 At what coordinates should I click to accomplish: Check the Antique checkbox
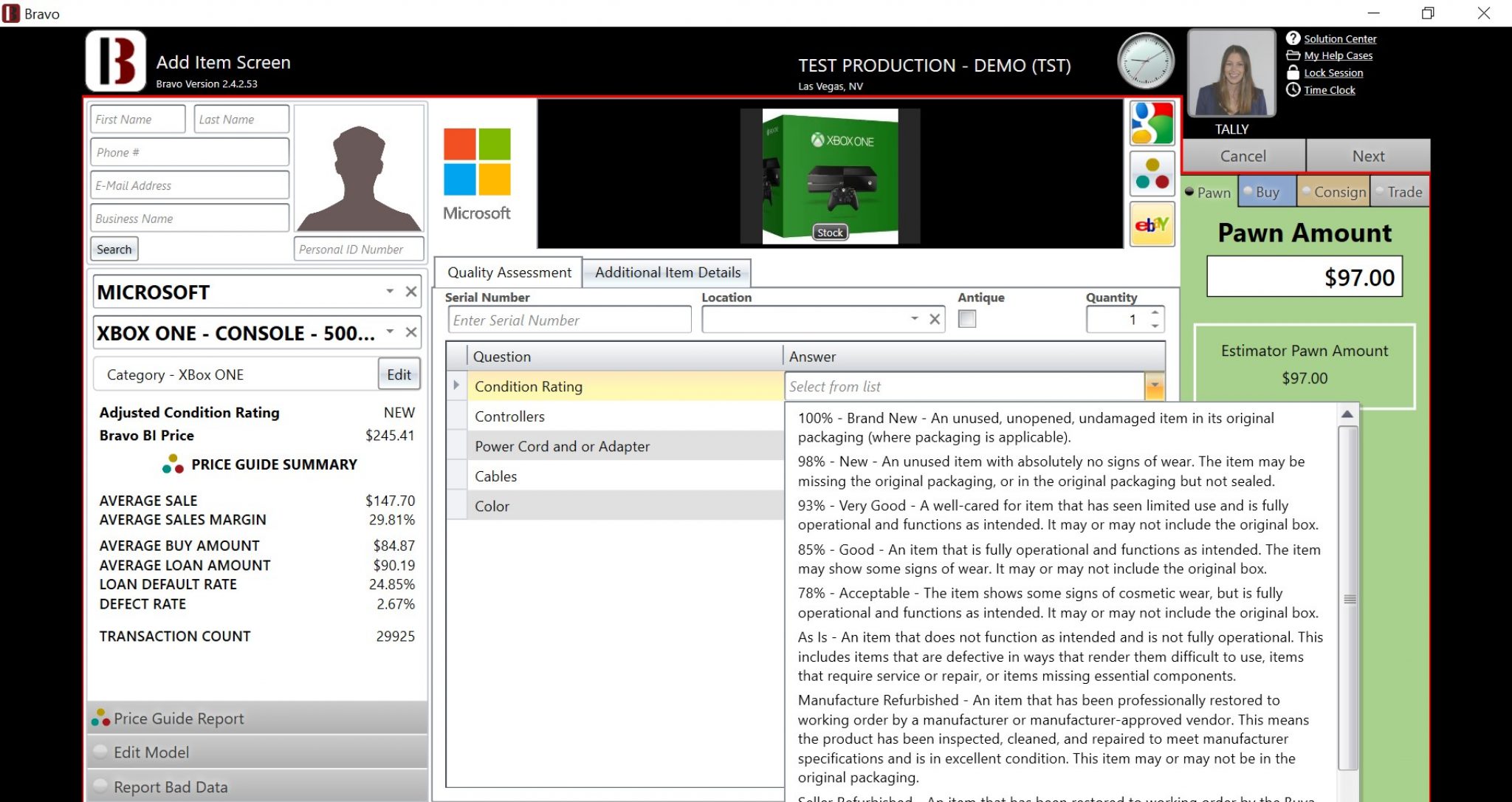[x=966, y=319]
